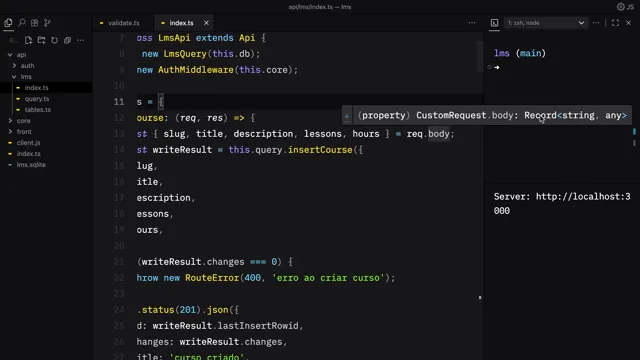The height and width of the screenshot is (360, 640).
Task: Open Explorer more actions menu
Action: tap(80, 40)
